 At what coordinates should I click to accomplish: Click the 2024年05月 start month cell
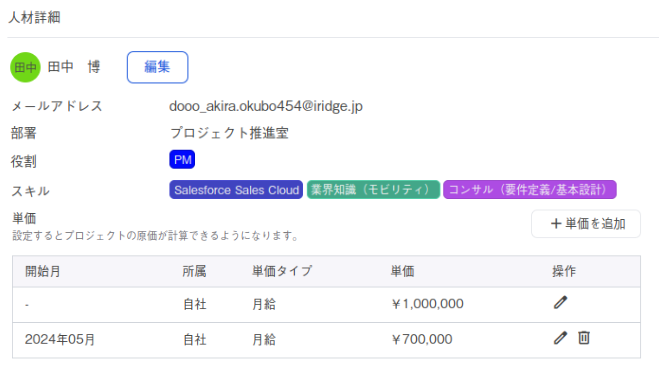pyautogui.click(x=60, y=339)
